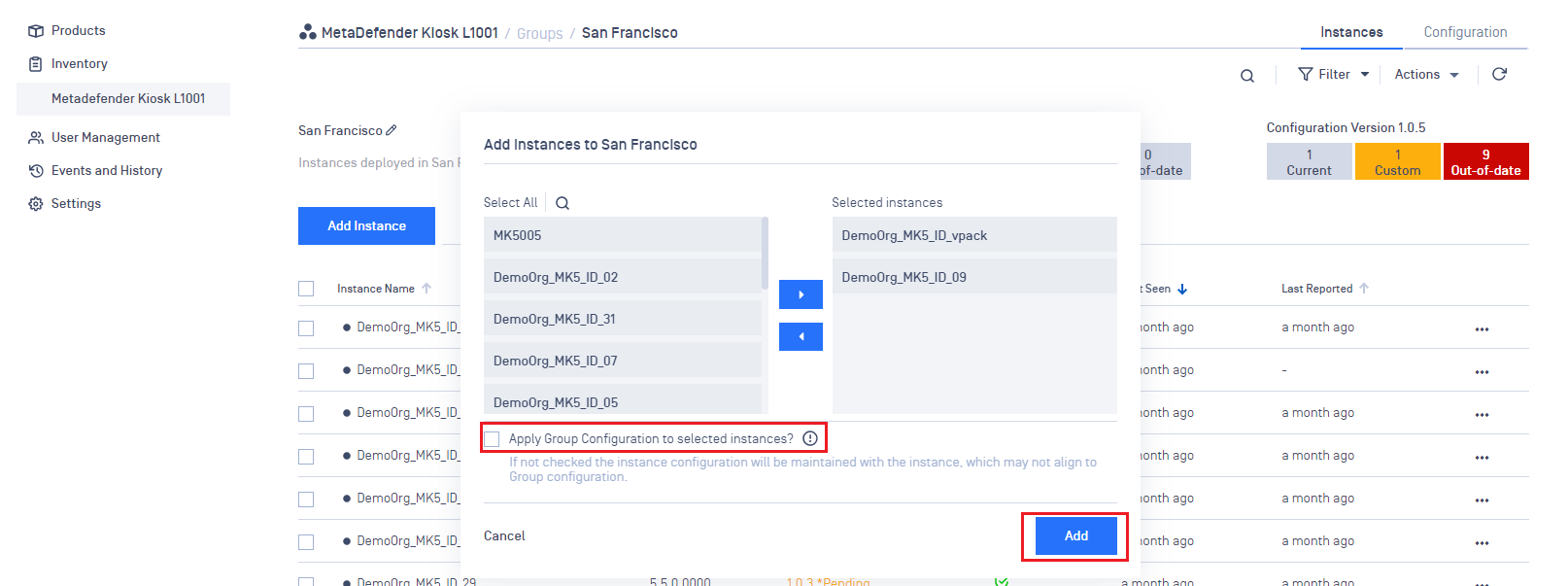
Task: Open more options menu for fifth row
Action: coord(1482,500)
